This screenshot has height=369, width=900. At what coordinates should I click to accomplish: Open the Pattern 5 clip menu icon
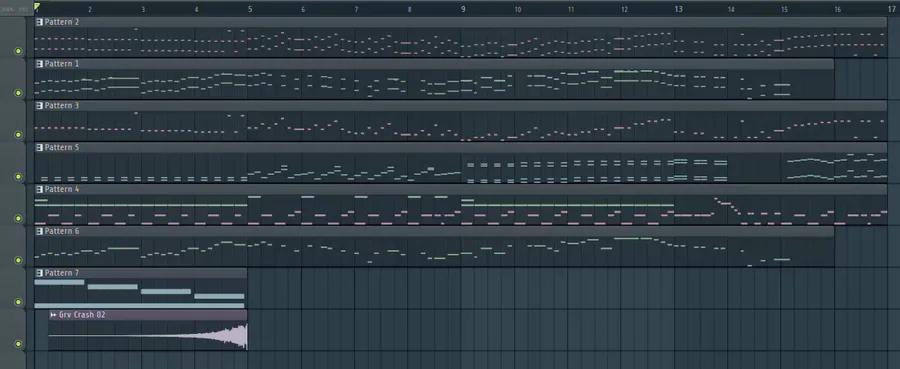click(x=40, y=147)
